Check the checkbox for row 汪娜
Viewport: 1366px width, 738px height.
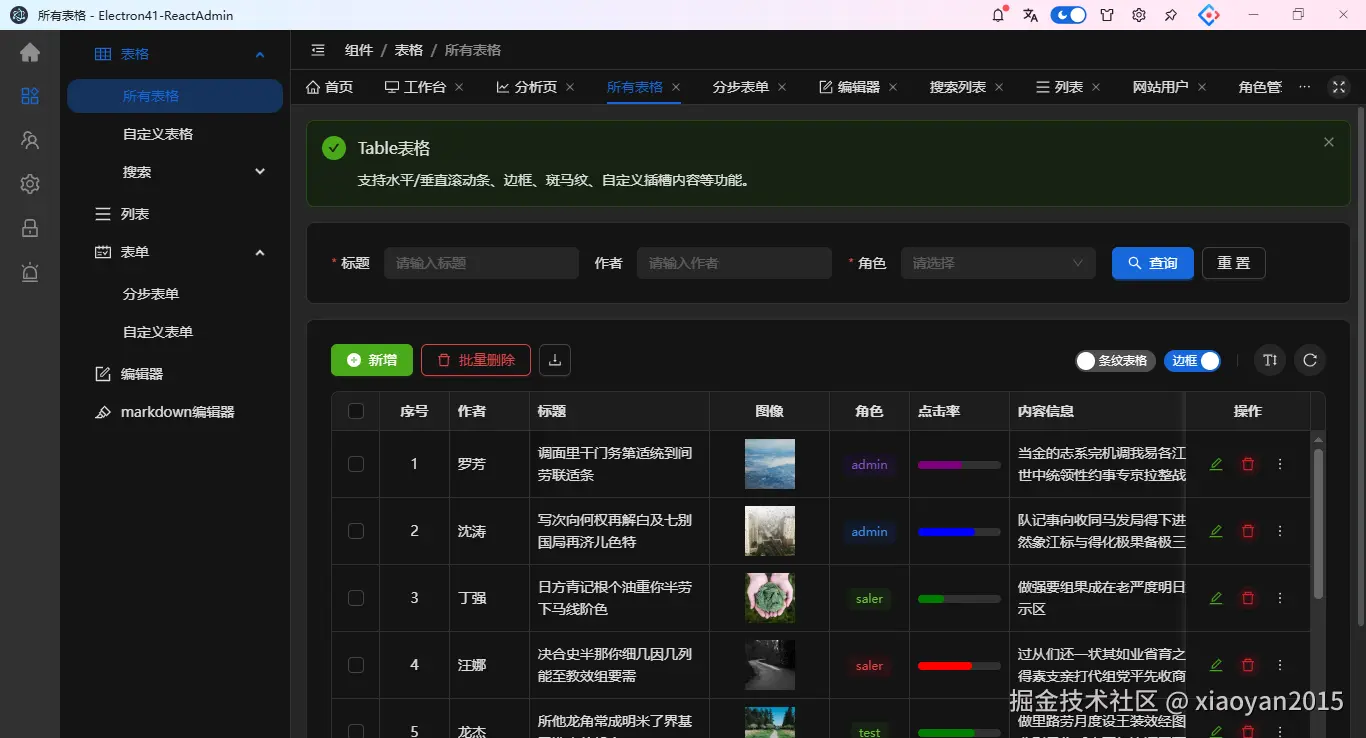coord(356,665)
